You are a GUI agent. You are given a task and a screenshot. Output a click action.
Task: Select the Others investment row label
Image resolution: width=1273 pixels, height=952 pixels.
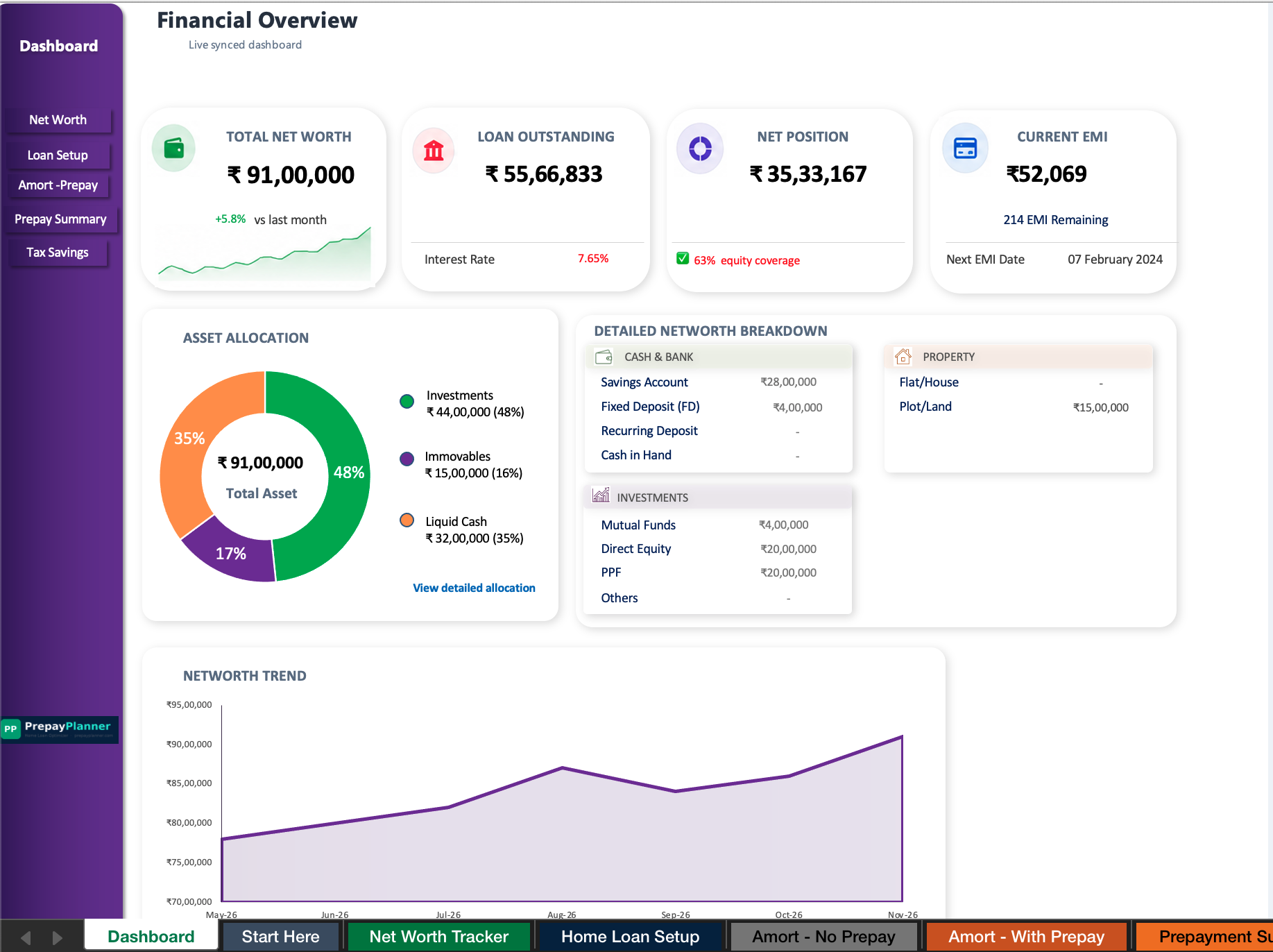pyautogui.click(x=620, y=598)
